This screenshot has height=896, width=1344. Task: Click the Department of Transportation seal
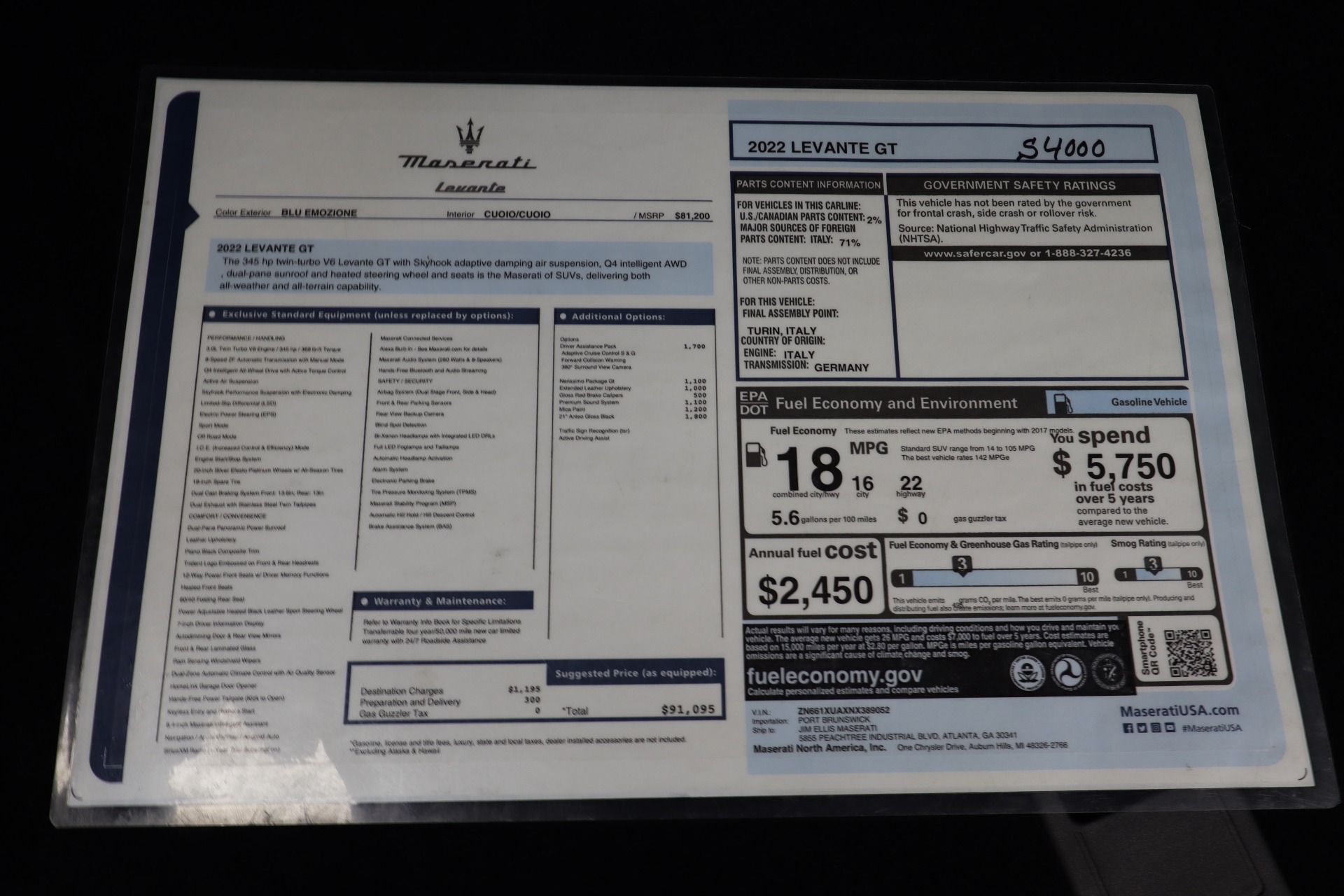tap(1068, 673)
